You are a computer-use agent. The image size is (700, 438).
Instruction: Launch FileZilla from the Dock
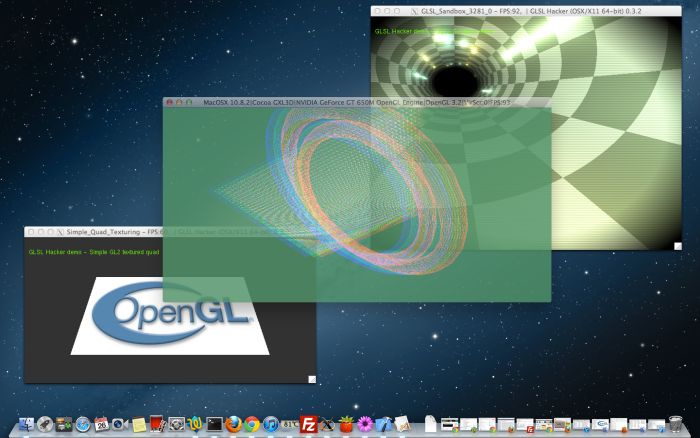tap(308, 424)
